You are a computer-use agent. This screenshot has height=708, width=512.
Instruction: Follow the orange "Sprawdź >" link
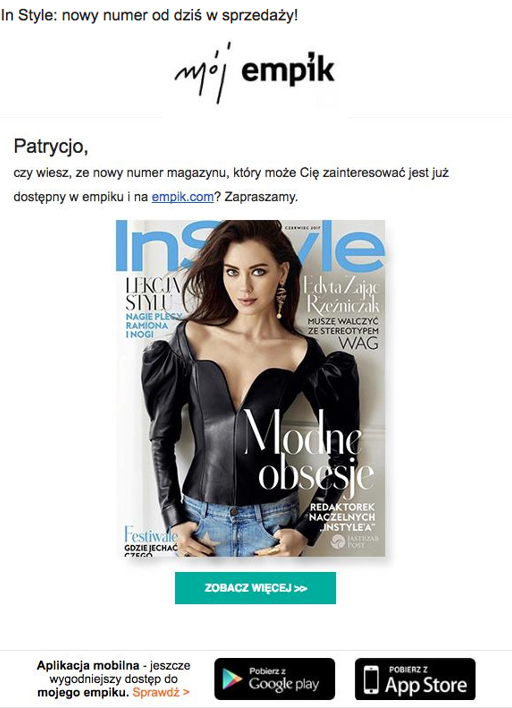tap(161, 692)
